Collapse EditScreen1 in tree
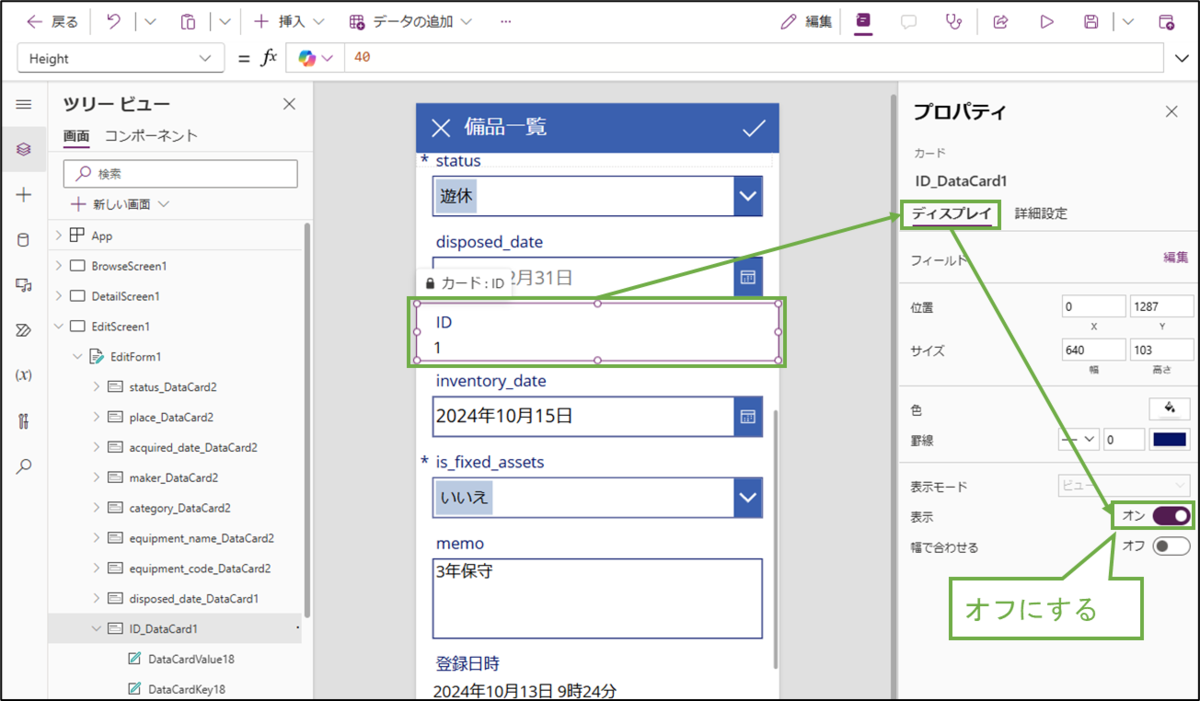Viewport: 1200px width, 701px height. pos(59,326)
